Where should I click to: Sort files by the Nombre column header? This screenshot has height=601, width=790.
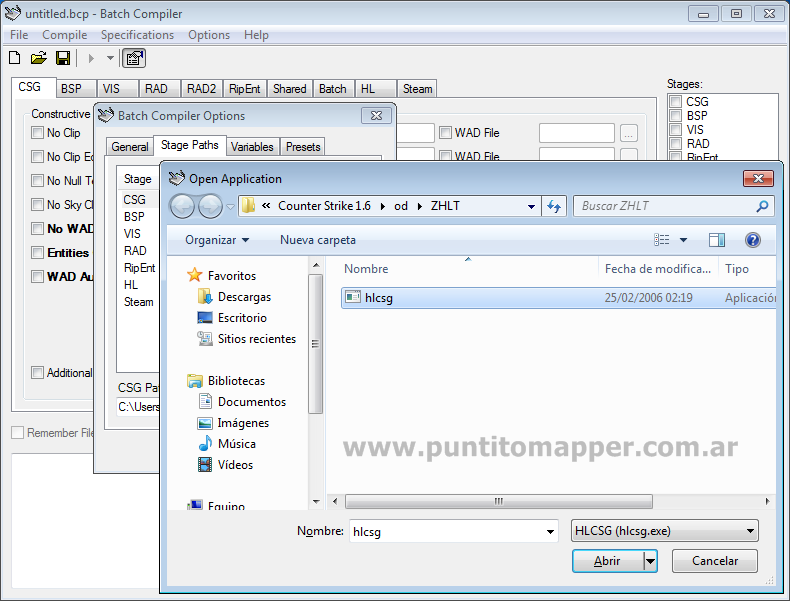(x=366, y=269)
